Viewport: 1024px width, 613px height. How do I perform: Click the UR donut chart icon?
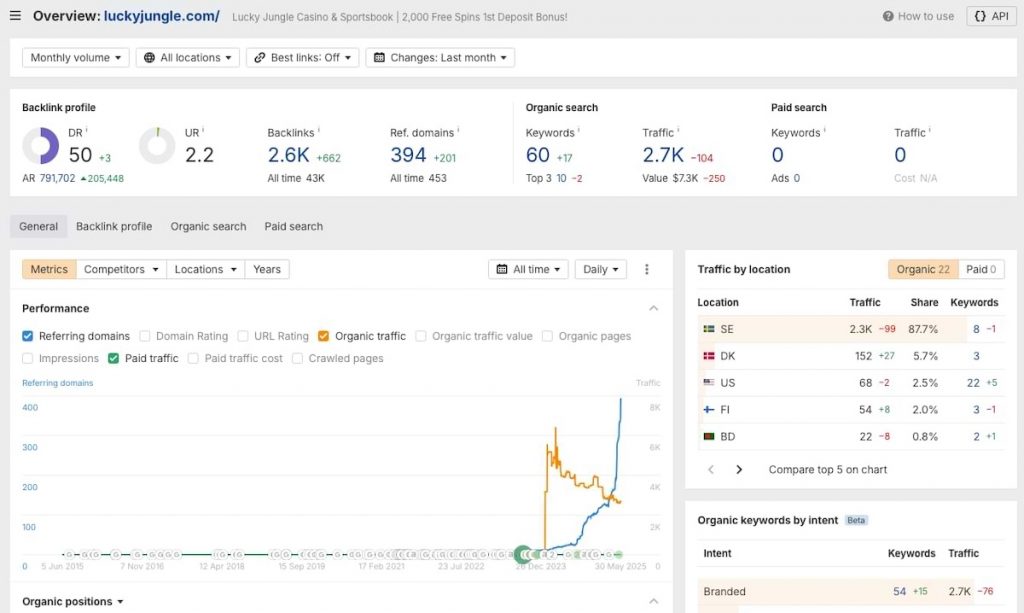point(157,146)
